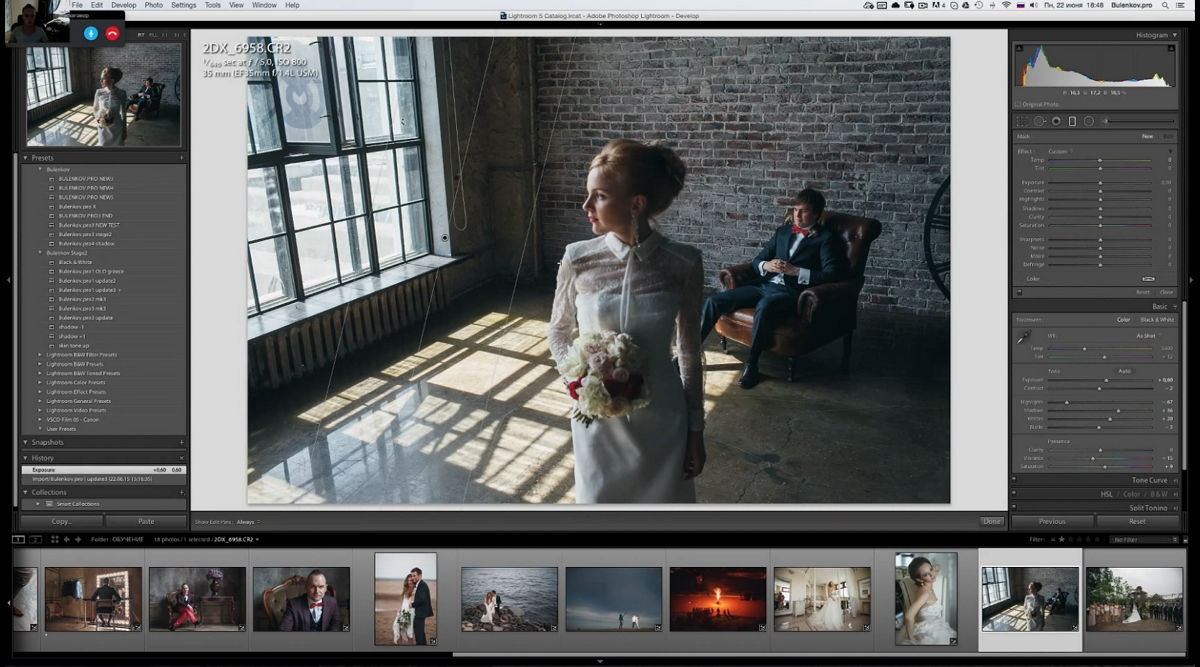The width and height of the screenshot is (1200, 667).
Task: Go back with filmstrip left arrow
Action: pyautogui.click(x=66, y=539)
